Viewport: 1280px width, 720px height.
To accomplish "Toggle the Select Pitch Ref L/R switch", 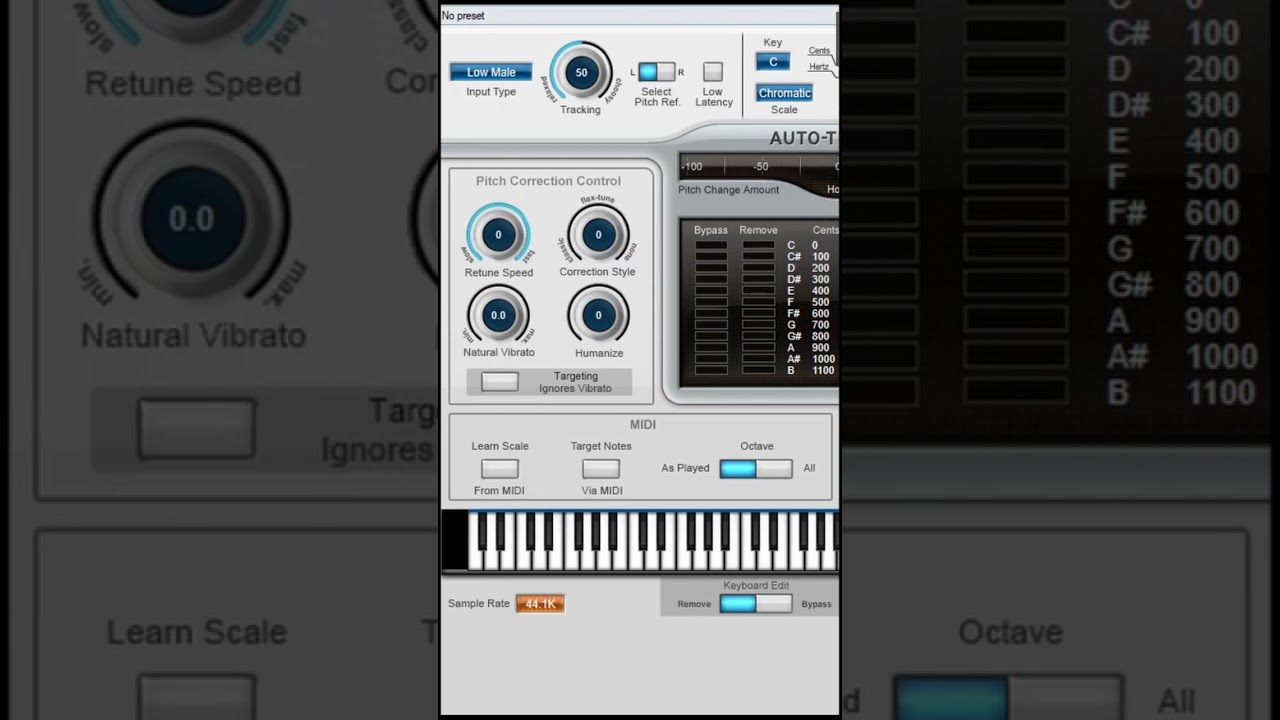I will click(656, 72).
